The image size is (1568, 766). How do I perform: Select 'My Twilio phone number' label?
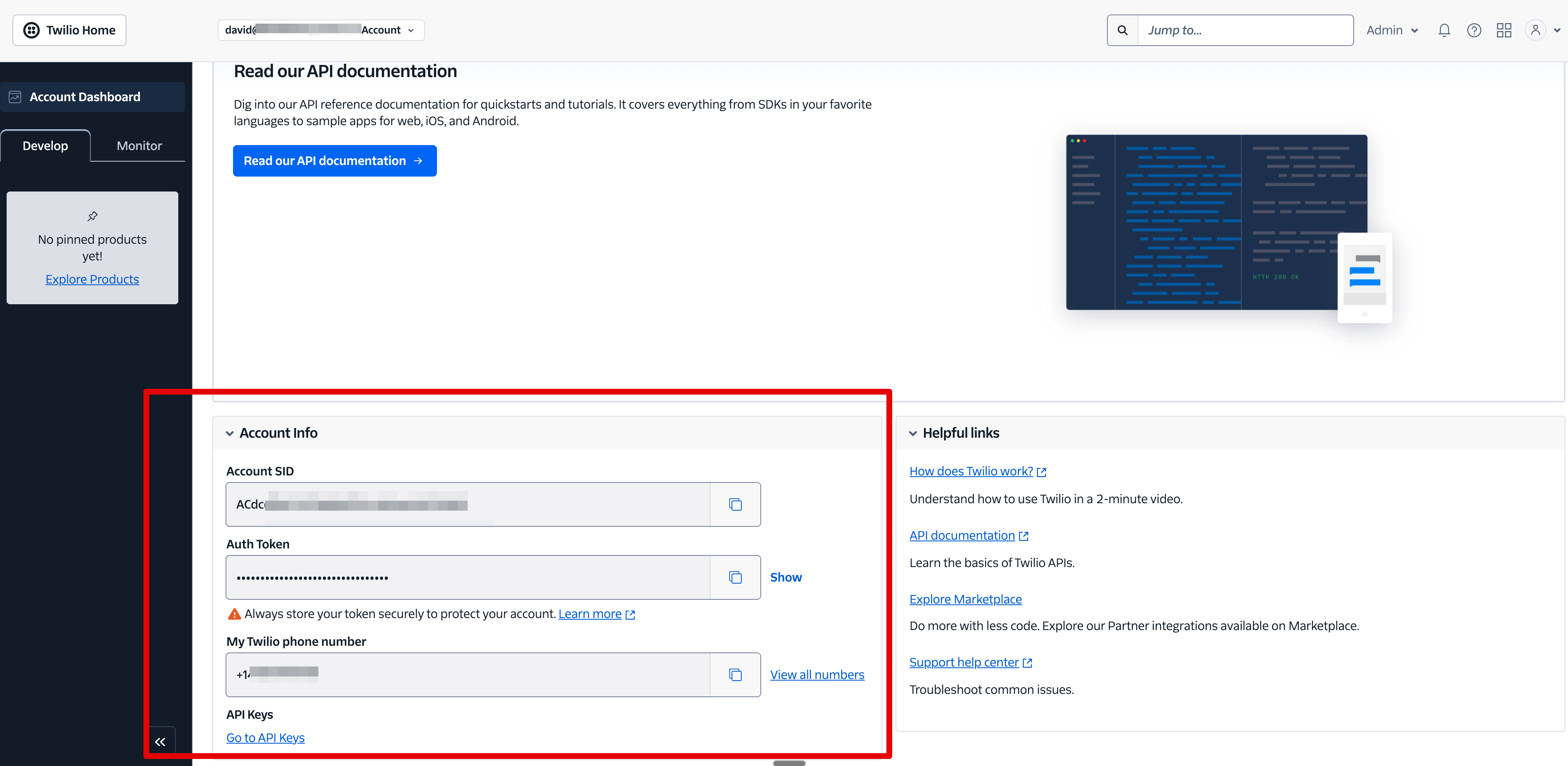click(x=296, y=642)
